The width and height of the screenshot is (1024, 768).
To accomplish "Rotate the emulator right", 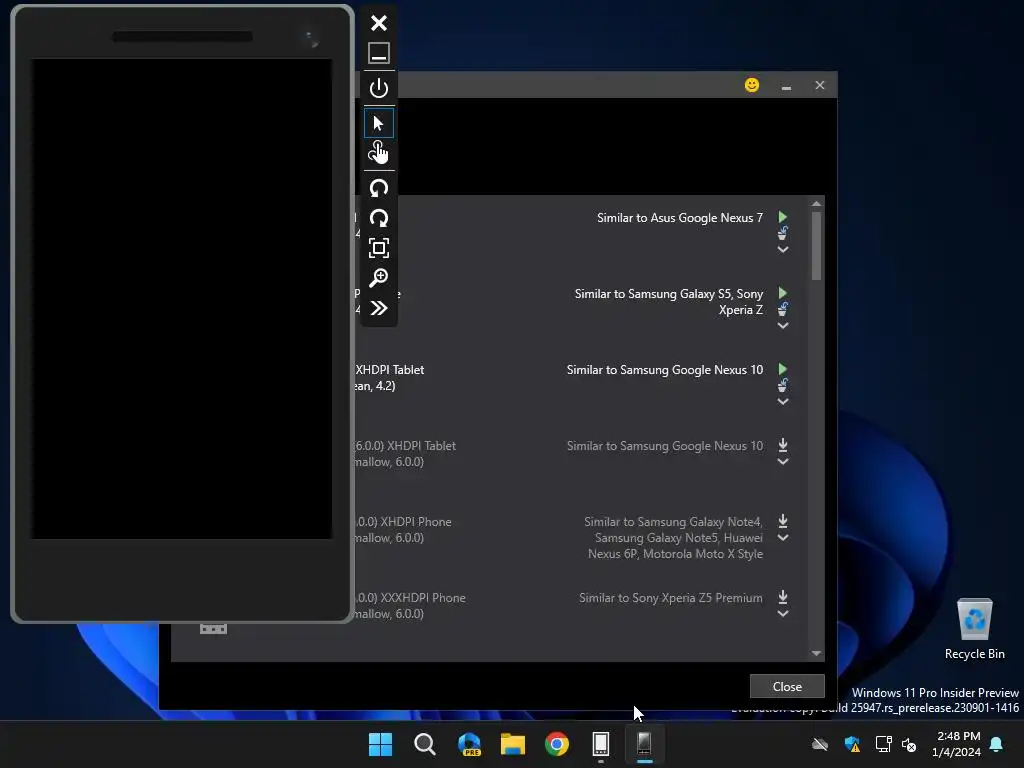I will pos(379,218).
